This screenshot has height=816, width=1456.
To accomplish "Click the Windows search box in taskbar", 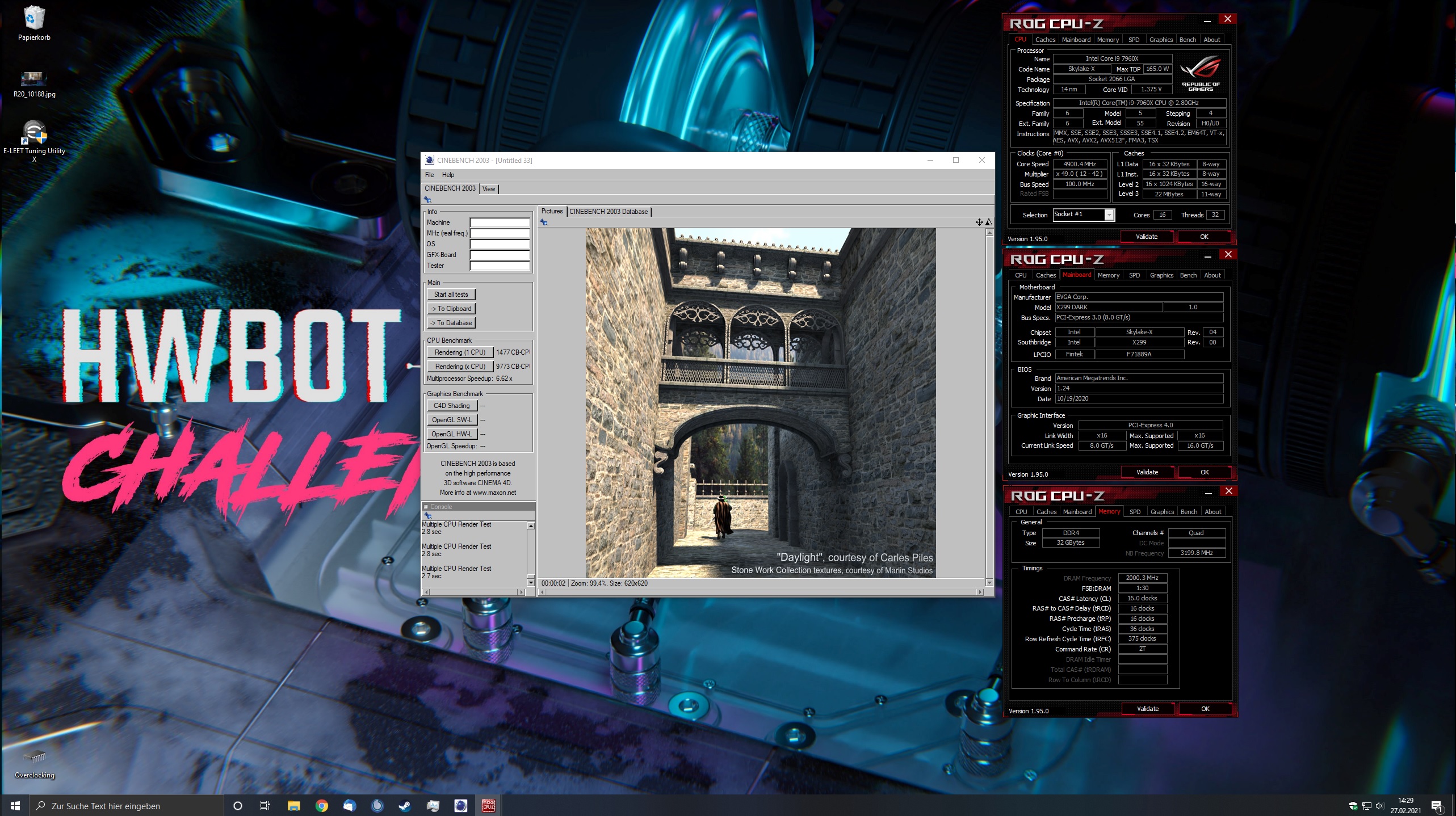I will [x=127, y=805].
